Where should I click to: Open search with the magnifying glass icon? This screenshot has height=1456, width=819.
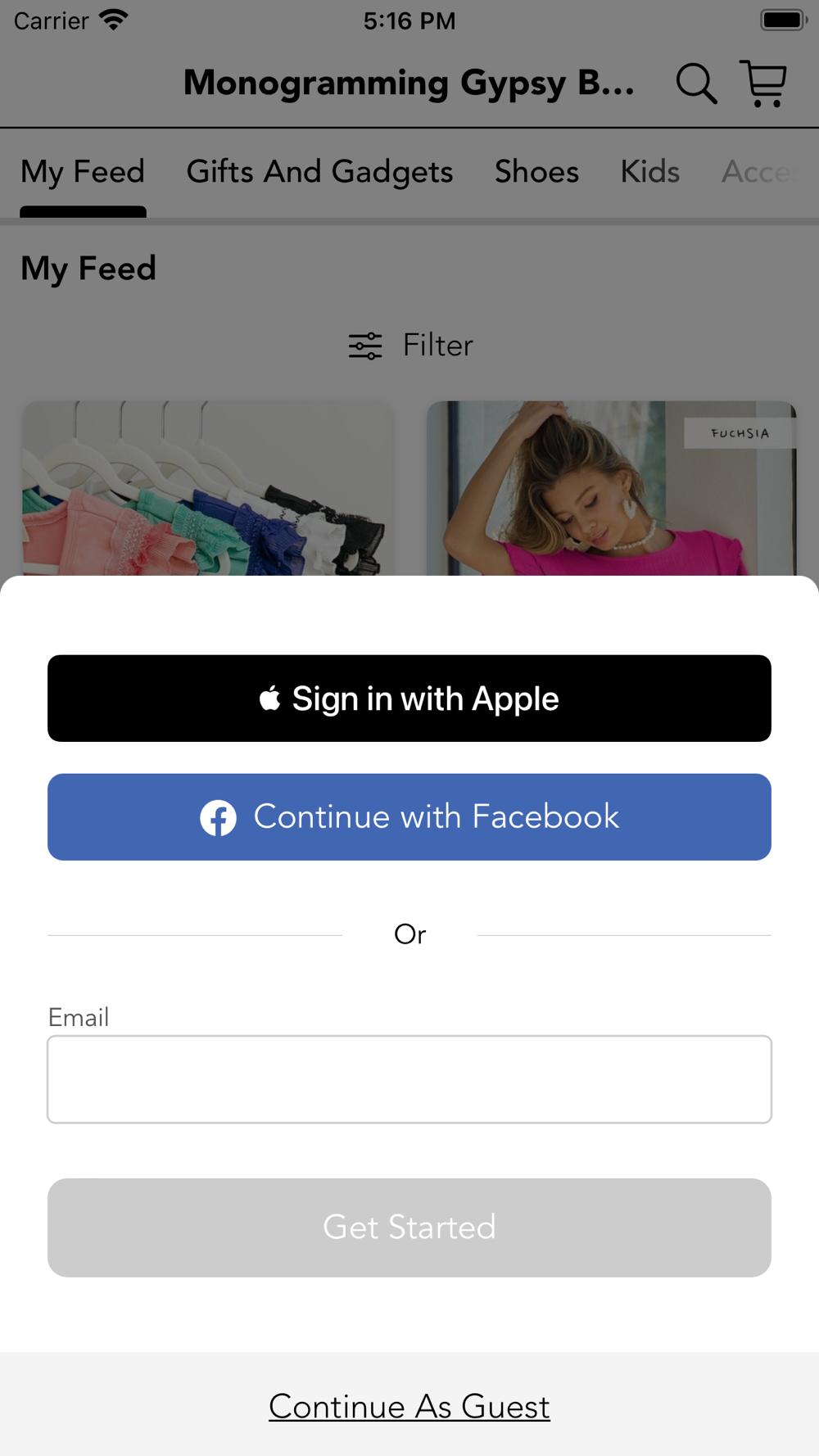(696, 84)
